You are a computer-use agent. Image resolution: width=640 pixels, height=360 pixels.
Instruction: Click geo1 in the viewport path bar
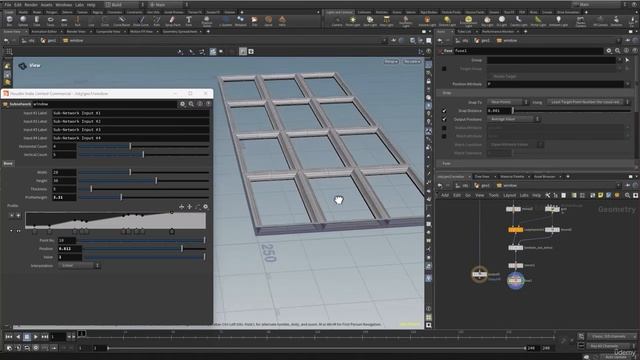[x=49, y=40]
